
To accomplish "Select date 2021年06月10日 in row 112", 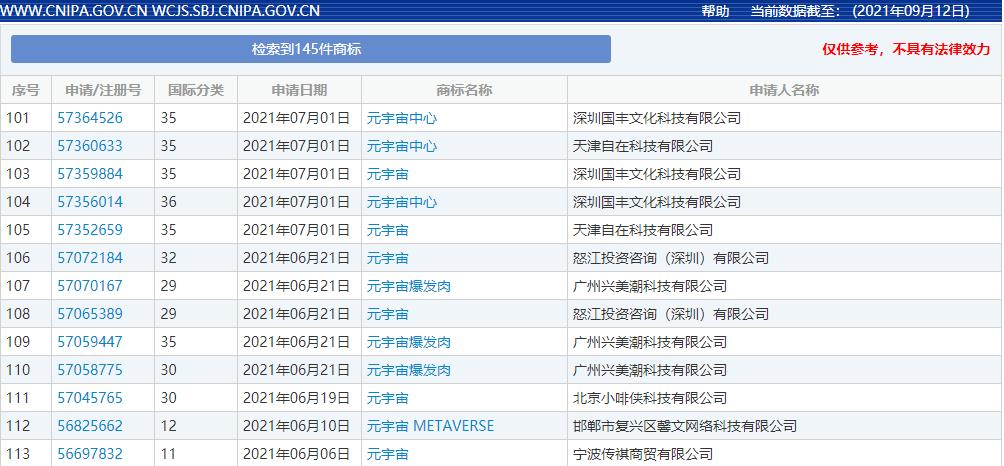I will [296, 426].
